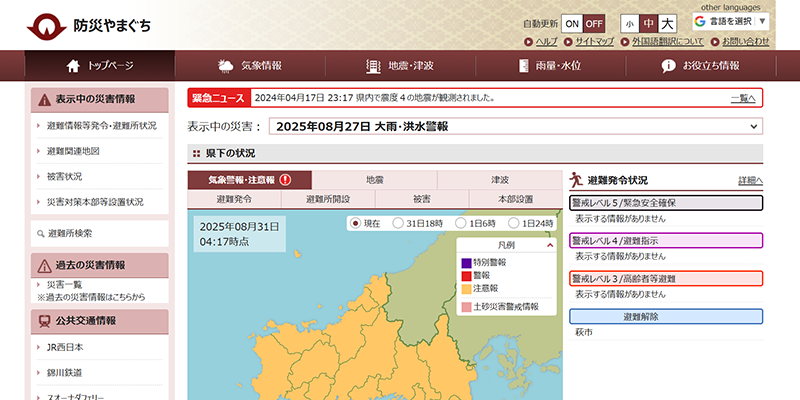
Task: Select the 1日6時 radio button
Action: pyautogui.click(x=460, y=223)
